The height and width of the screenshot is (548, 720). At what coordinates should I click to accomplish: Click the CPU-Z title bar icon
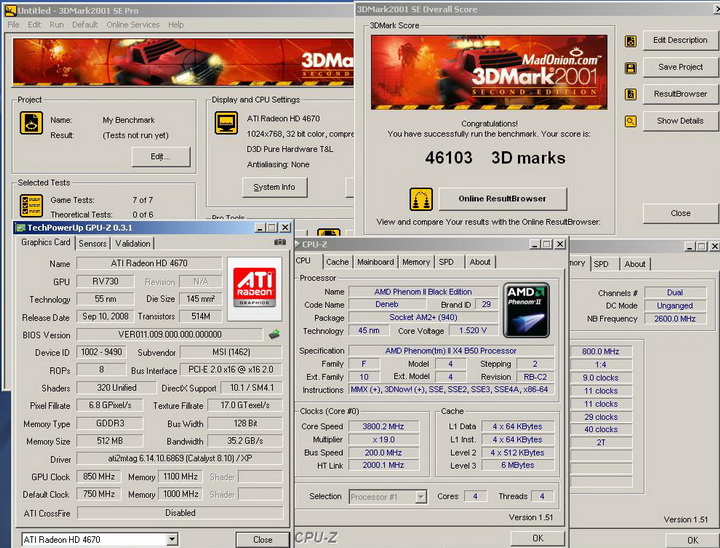297,244
